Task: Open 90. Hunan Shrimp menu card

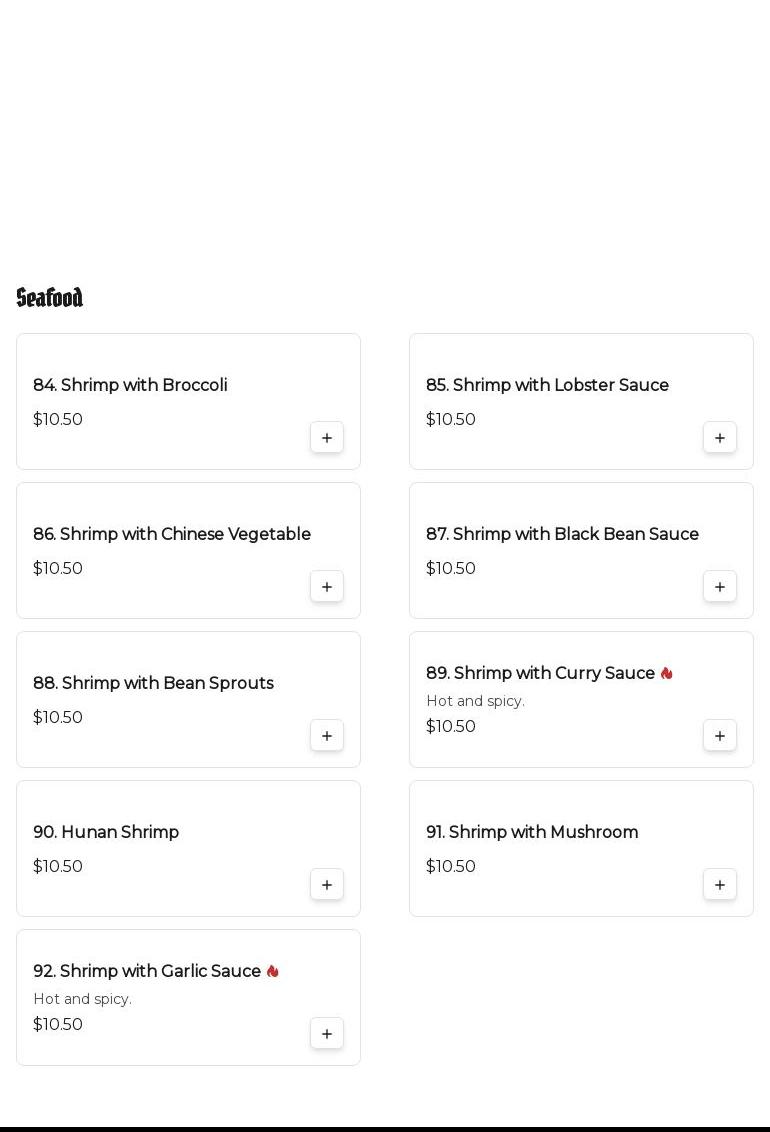Action: tap(106, 832)
